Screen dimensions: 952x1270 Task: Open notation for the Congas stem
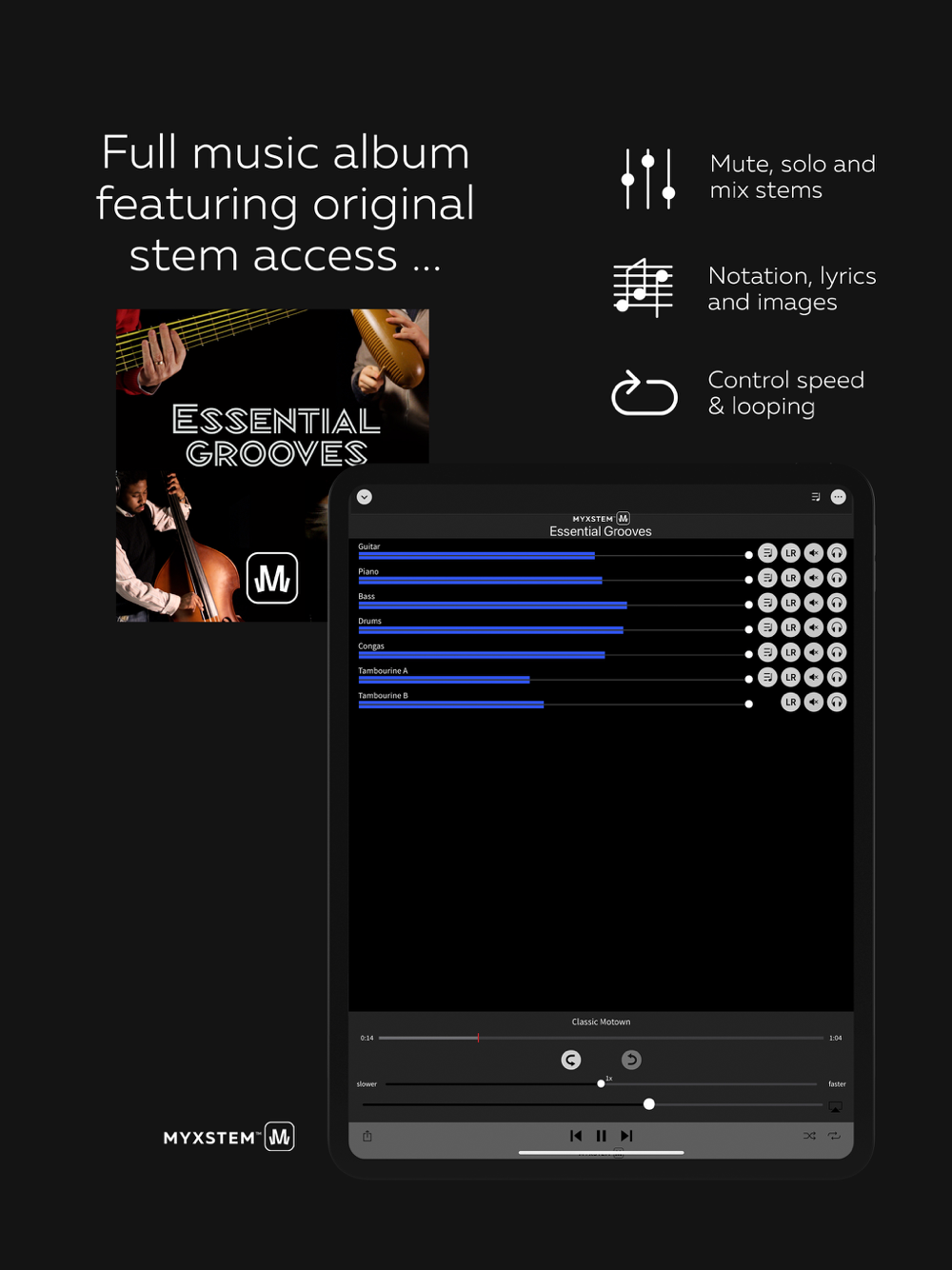pyautogui.click(x=767, y=652)
